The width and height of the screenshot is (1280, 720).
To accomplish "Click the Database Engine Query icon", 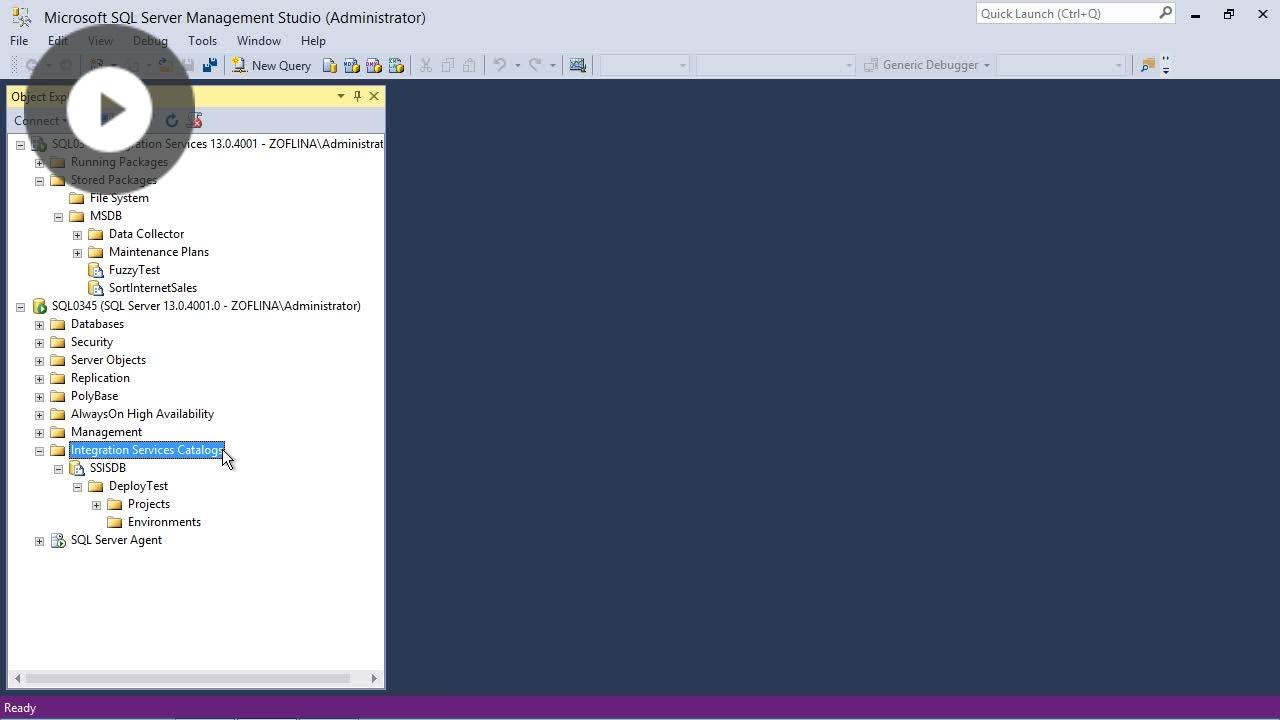I will click(x=330, y=65).
